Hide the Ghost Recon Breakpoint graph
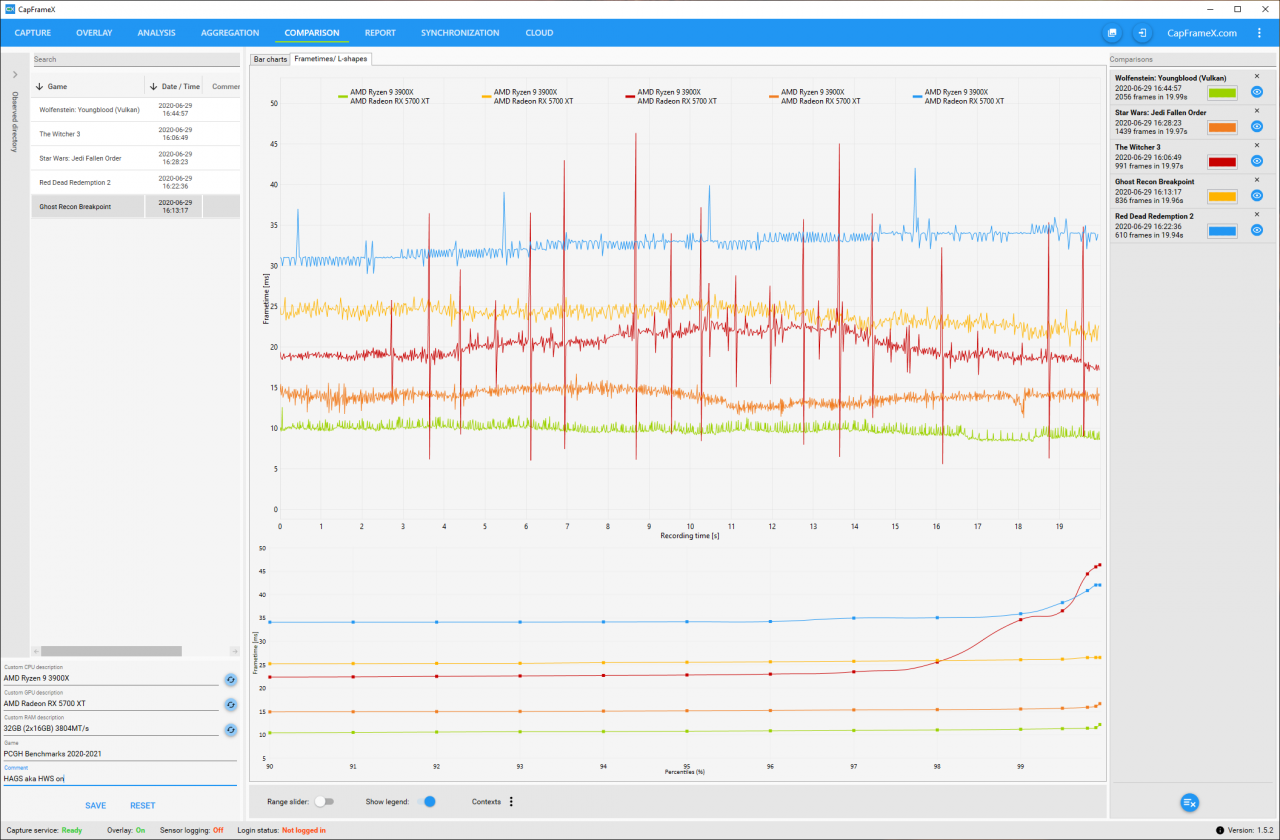The height and width of the screenshot is (840, 1280). pyautogui.click(x=1257, y=196)
